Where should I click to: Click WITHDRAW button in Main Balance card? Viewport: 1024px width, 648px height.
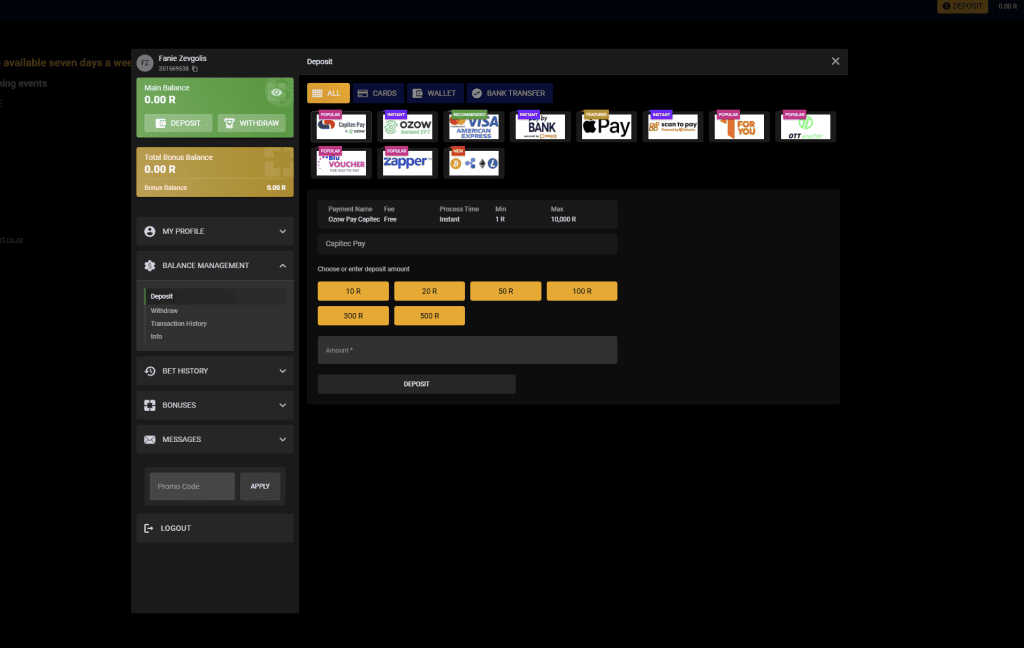[x=251, y=123]
